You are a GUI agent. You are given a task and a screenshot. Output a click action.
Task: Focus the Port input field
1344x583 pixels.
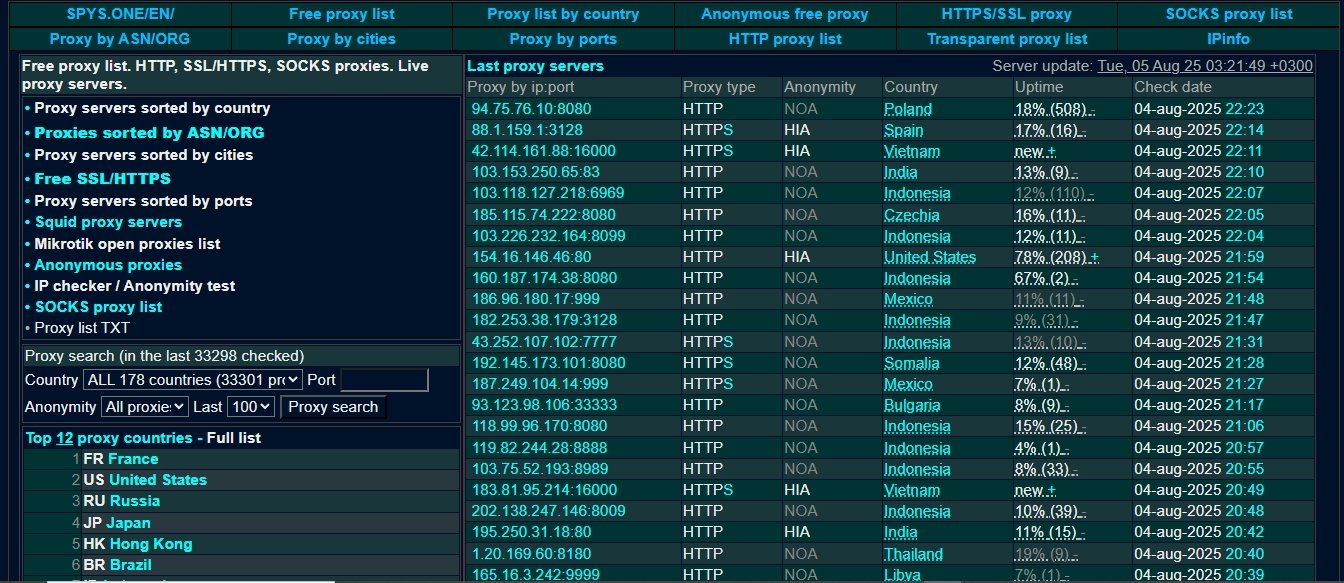click(384, 380)
